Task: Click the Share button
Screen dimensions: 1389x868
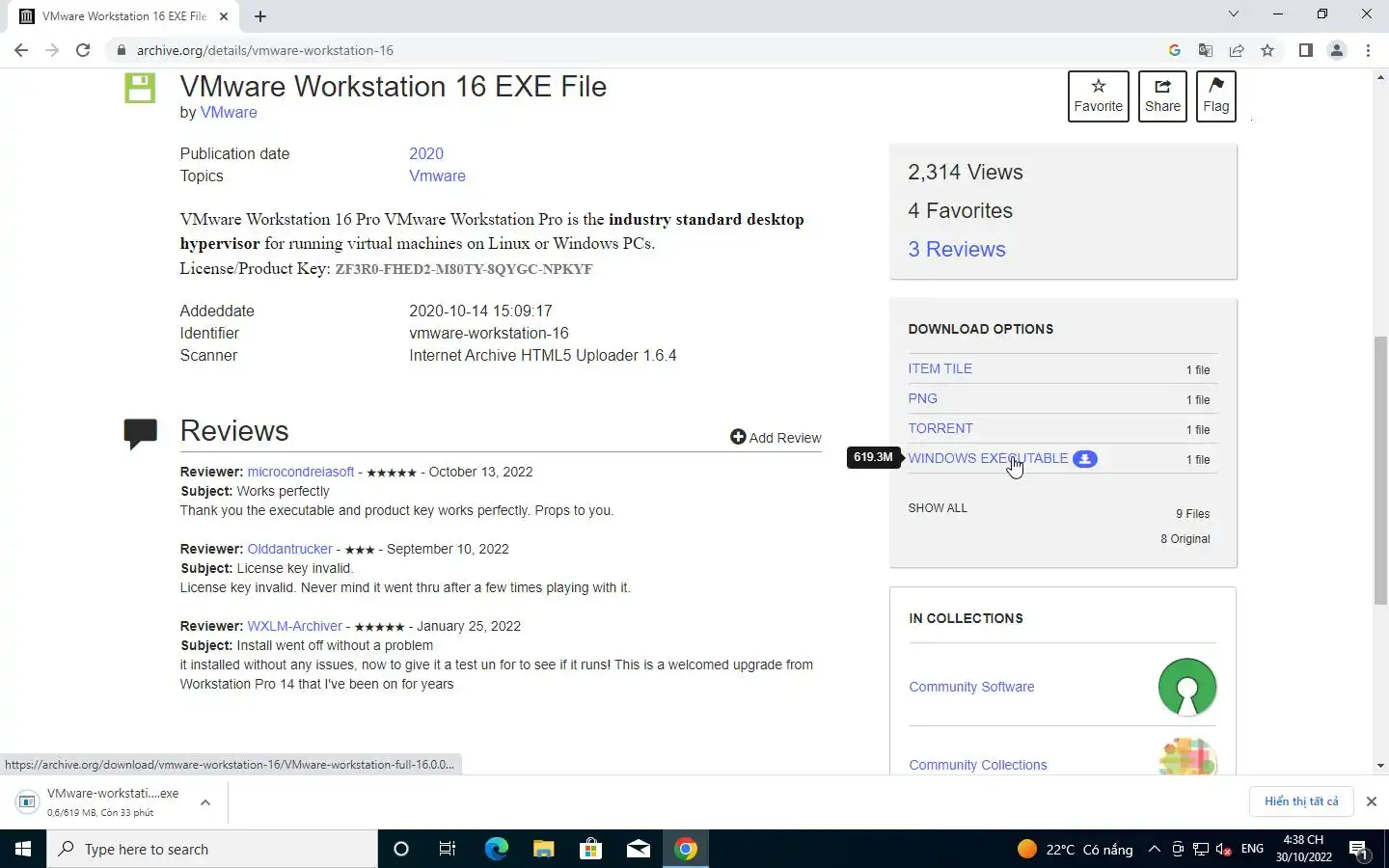Action: [1162, 95]
